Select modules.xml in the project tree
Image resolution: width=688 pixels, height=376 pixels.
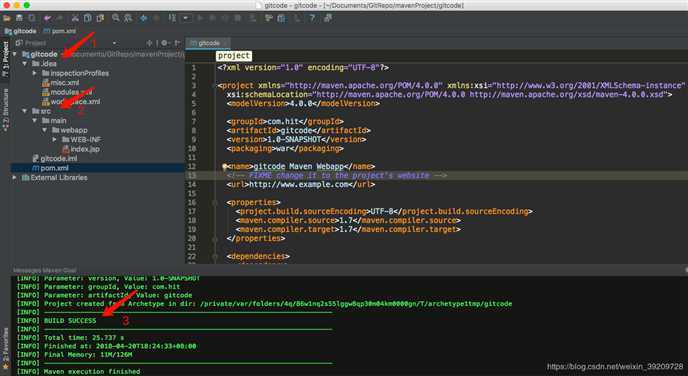[71, 92]
